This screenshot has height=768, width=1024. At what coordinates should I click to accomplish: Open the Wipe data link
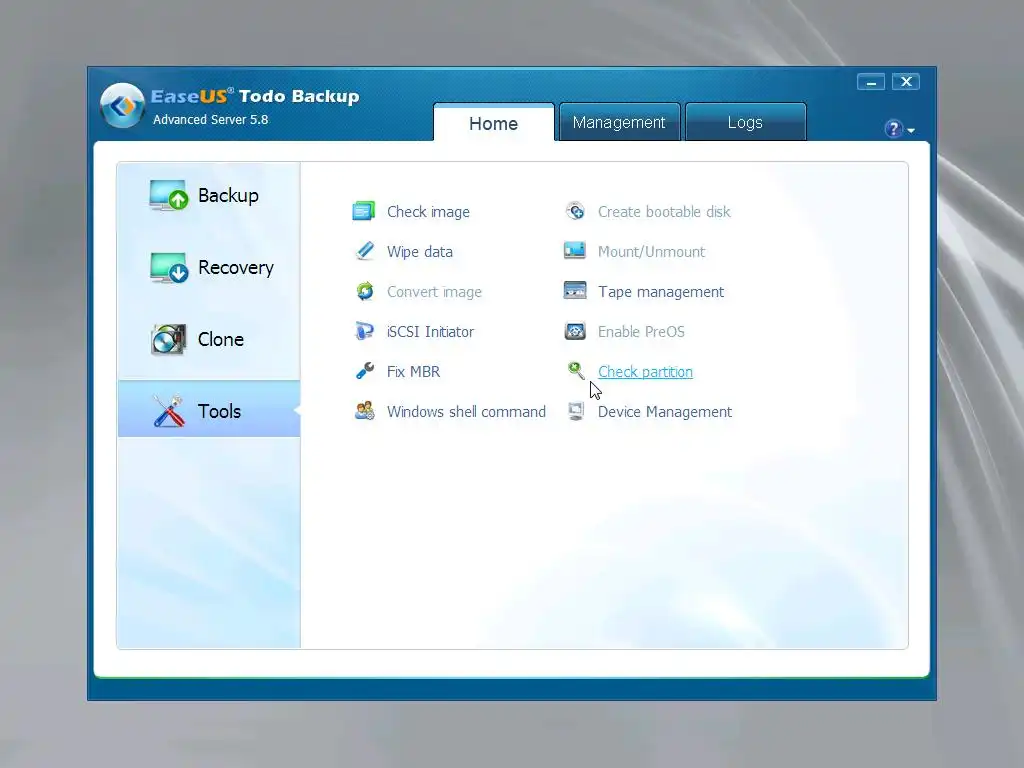pyautogui.click(x=419, y=251)
